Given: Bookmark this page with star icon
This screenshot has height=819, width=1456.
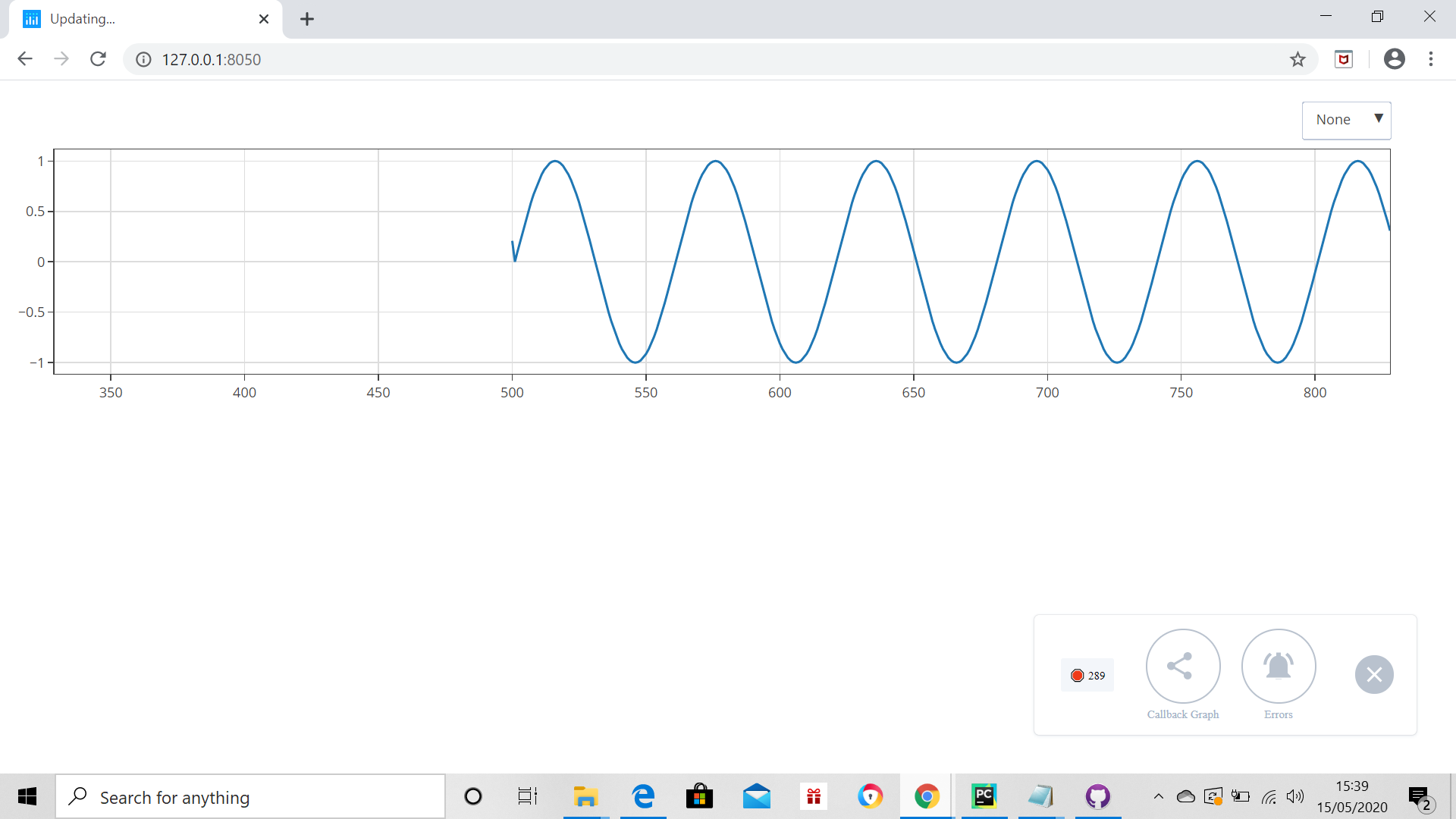Looking at the screenshot, I should [1298, 59].
